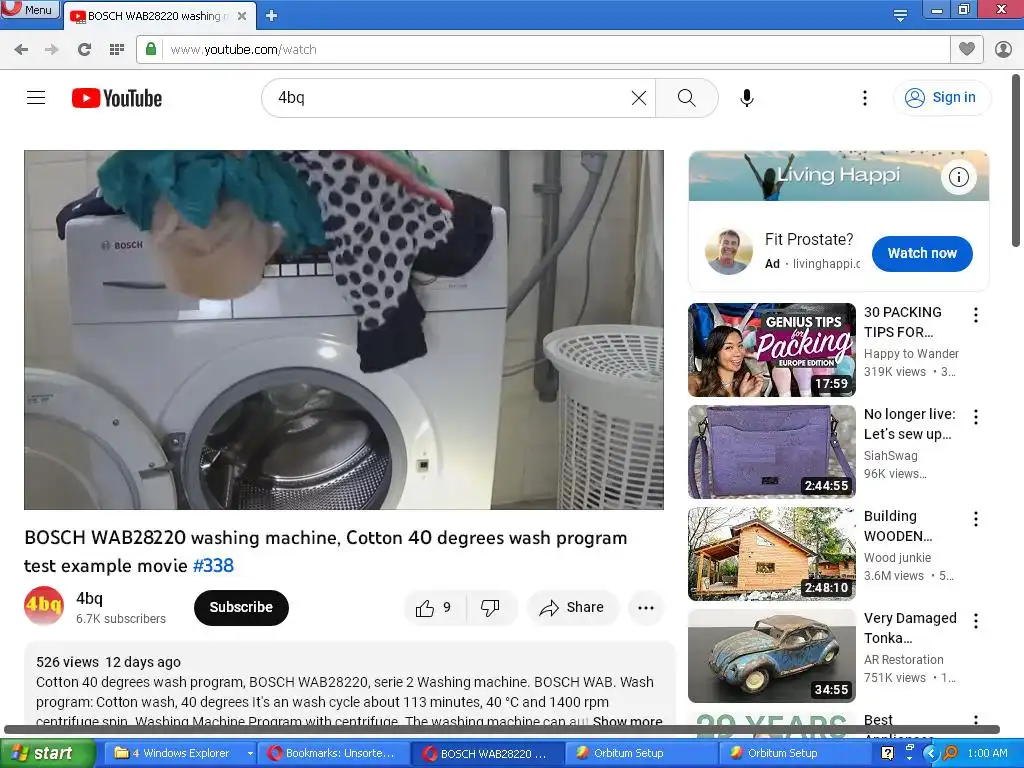
Task: Clear the search query with X
Action: point(639,98)
